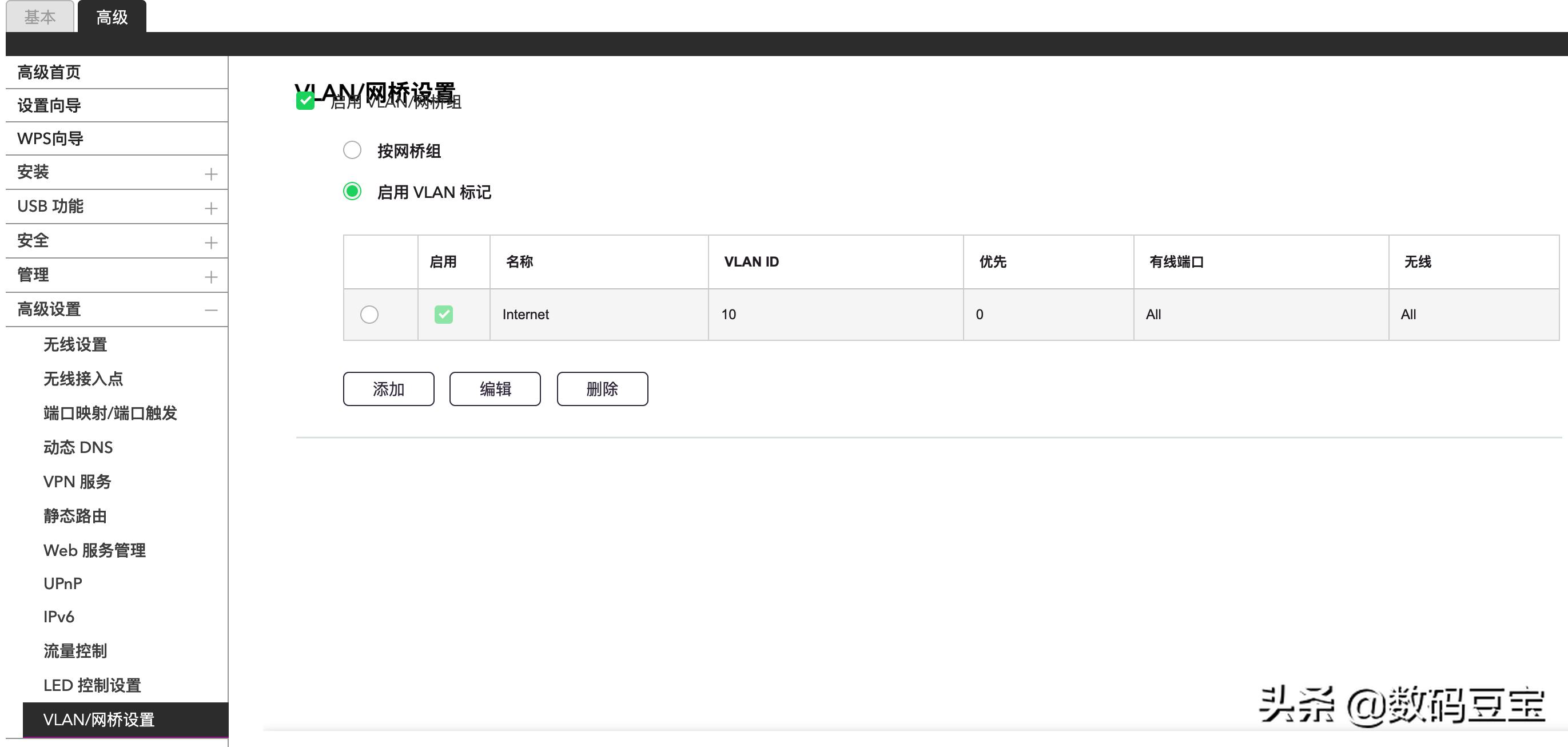The height and width of the screenshot is (747, 1568).
Task: Switch to the 基本 tab
Action: pos(40,17)
